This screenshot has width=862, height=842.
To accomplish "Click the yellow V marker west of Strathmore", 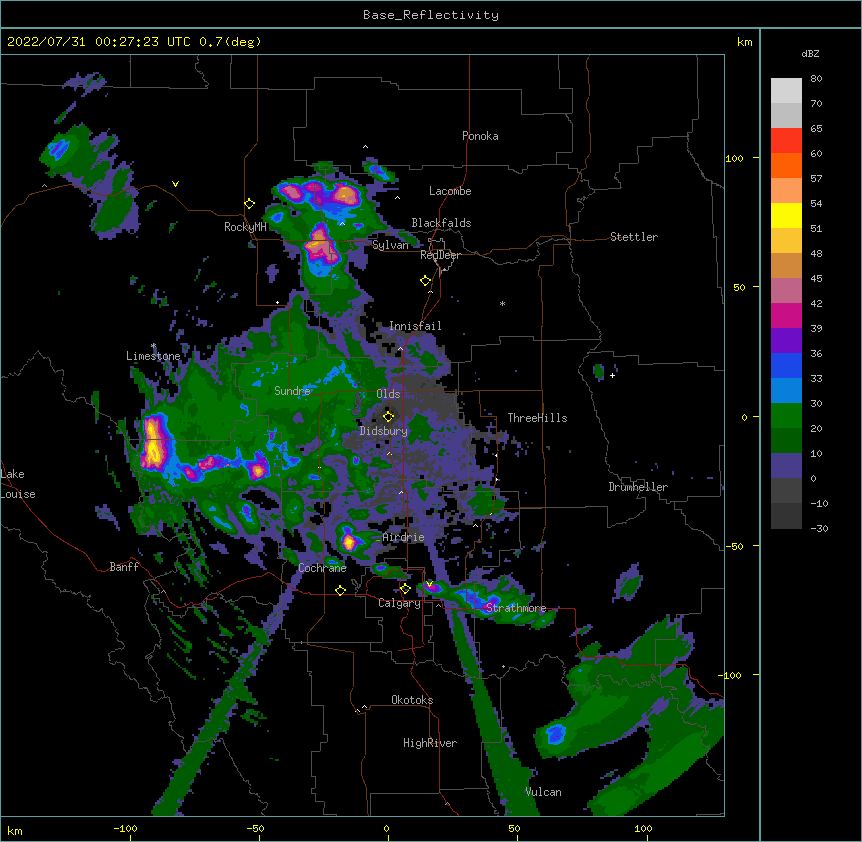I will [x=429, y=583].
